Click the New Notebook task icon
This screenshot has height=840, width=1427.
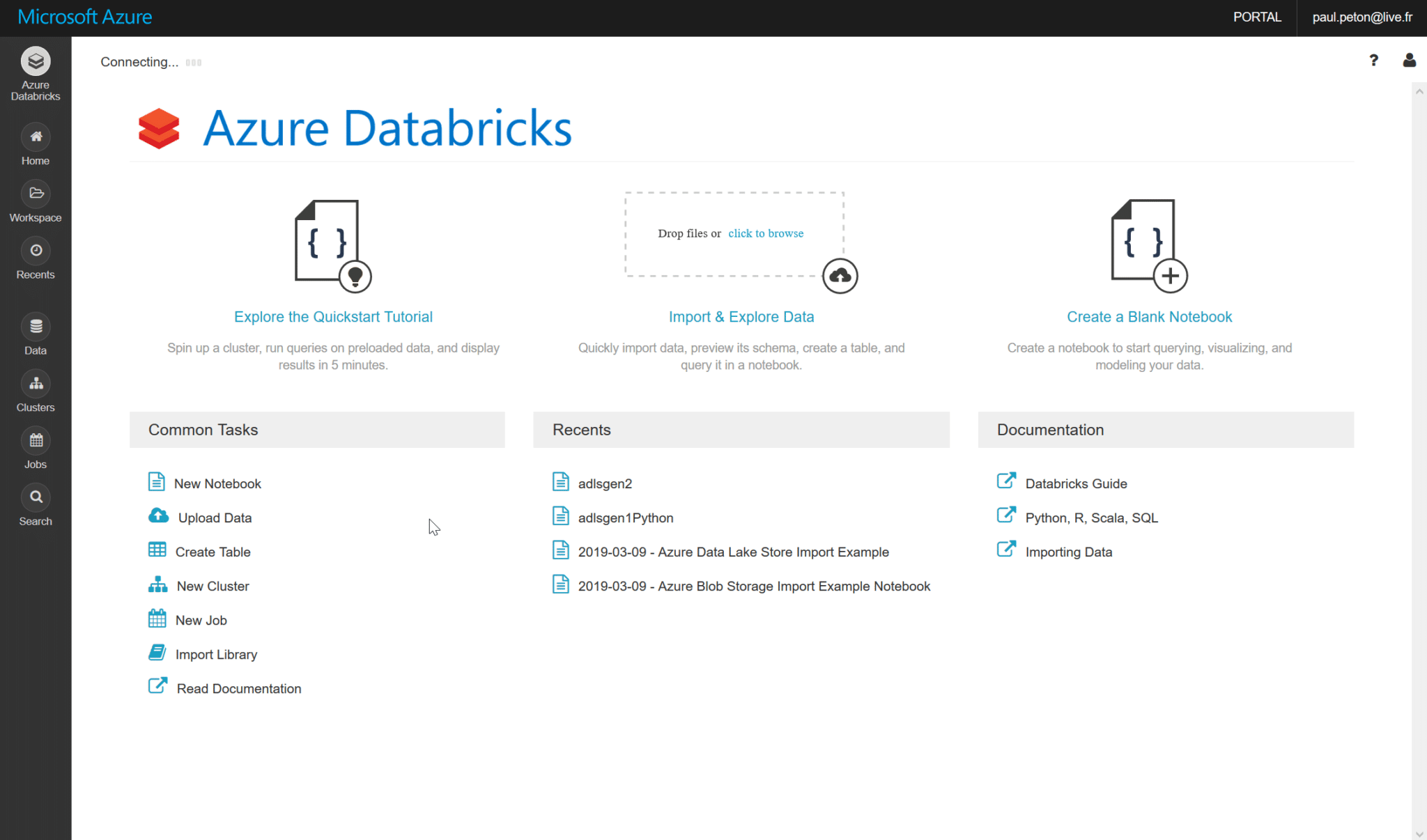[x=157, y=481]
